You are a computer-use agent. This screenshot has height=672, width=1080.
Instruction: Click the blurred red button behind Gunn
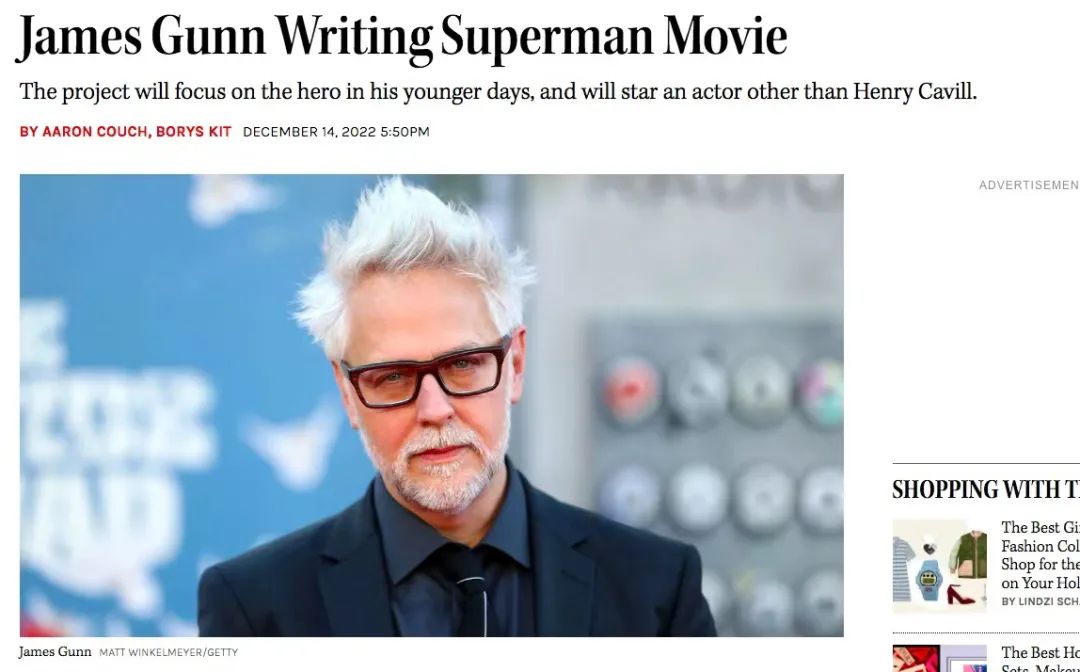point(630,389)
